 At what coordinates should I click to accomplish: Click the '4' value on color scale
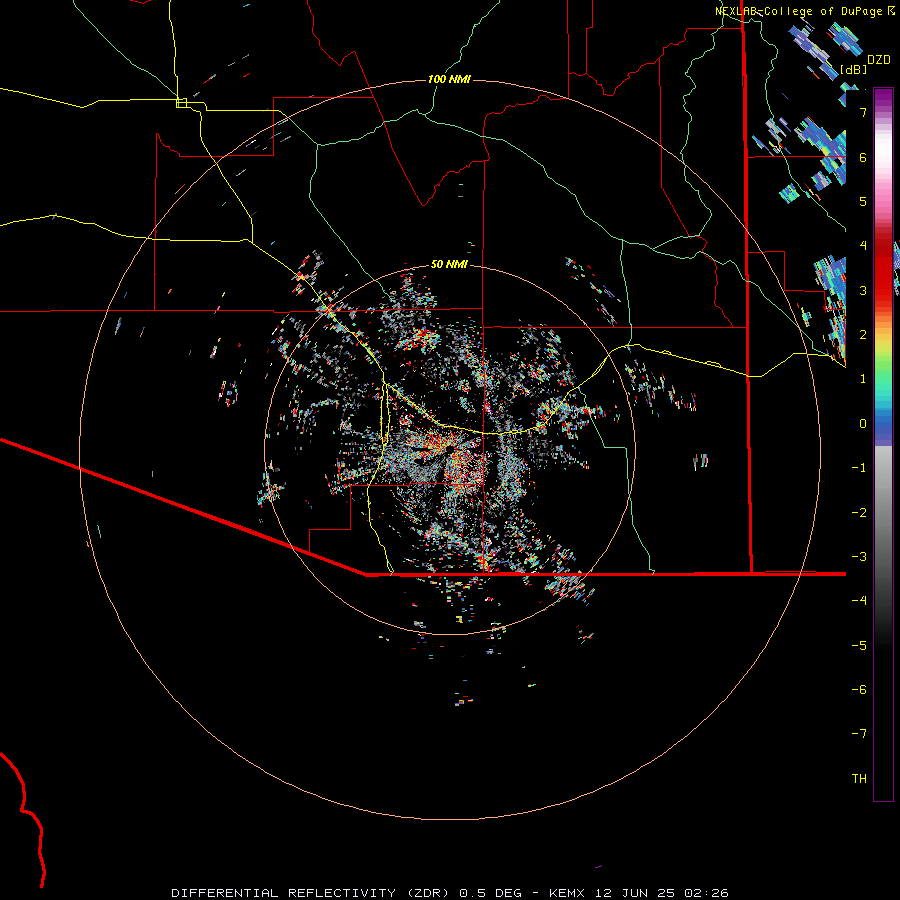[x=863, y=246]
